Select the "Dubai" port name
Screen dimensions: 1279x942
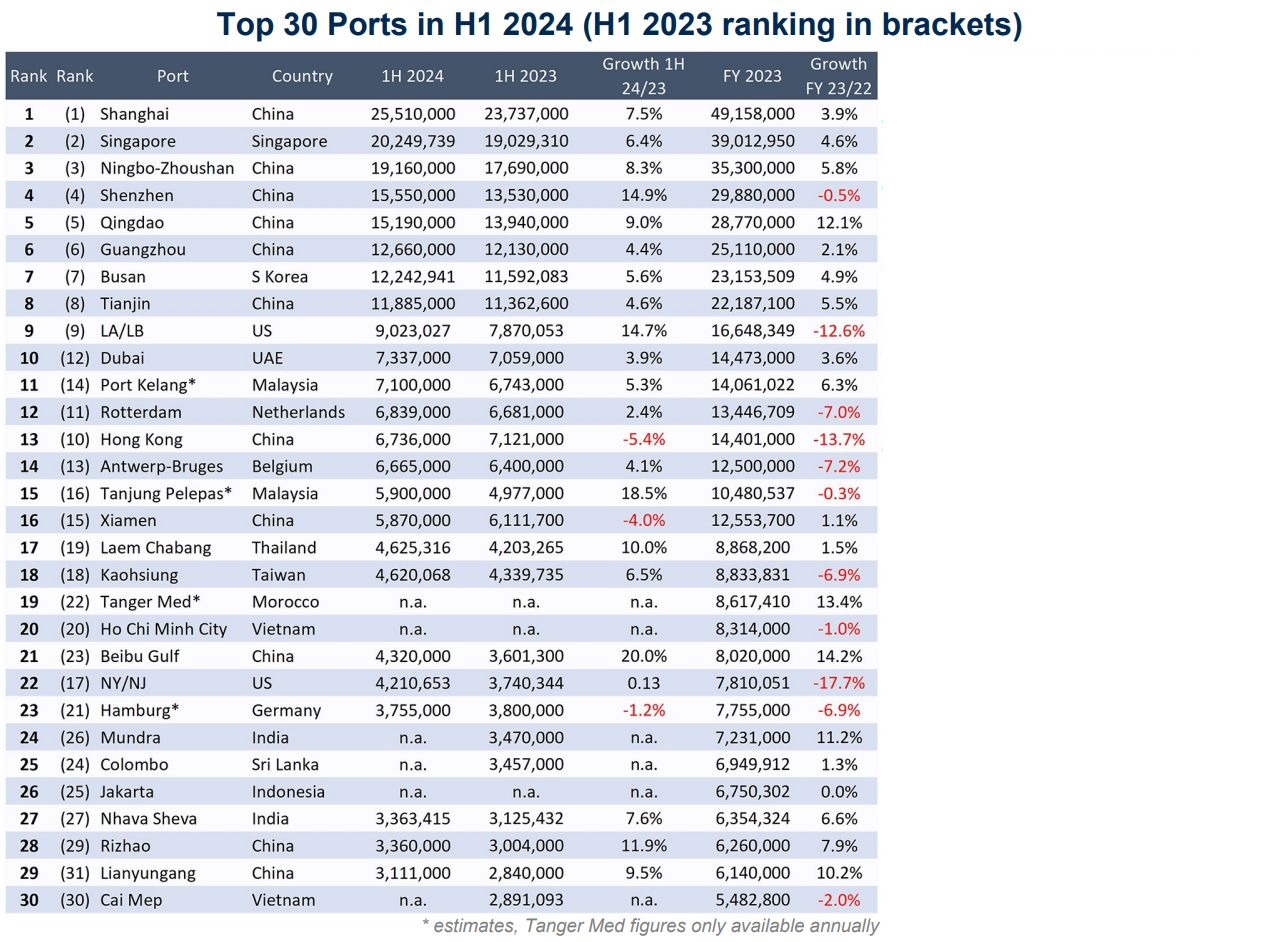point(122,358)
